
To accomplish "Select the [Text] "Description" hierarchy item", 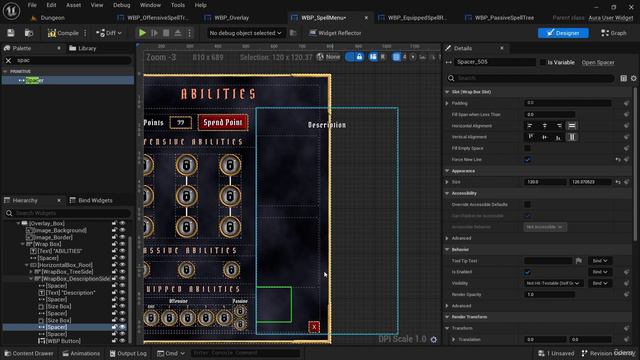I will (x=67, y=293).
